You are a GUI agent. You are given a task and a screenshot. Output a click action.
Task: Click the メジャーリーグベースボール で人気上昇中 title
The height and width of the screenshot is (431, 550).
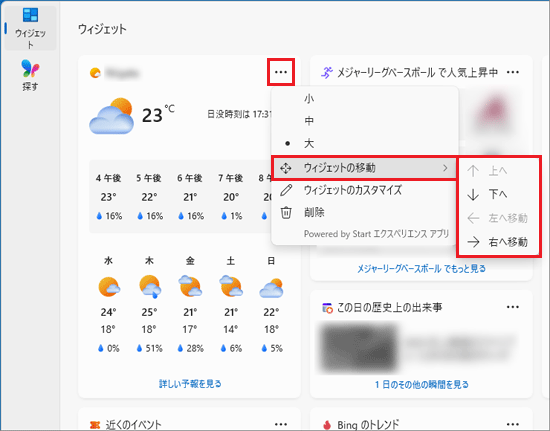(x=417, y=72)
